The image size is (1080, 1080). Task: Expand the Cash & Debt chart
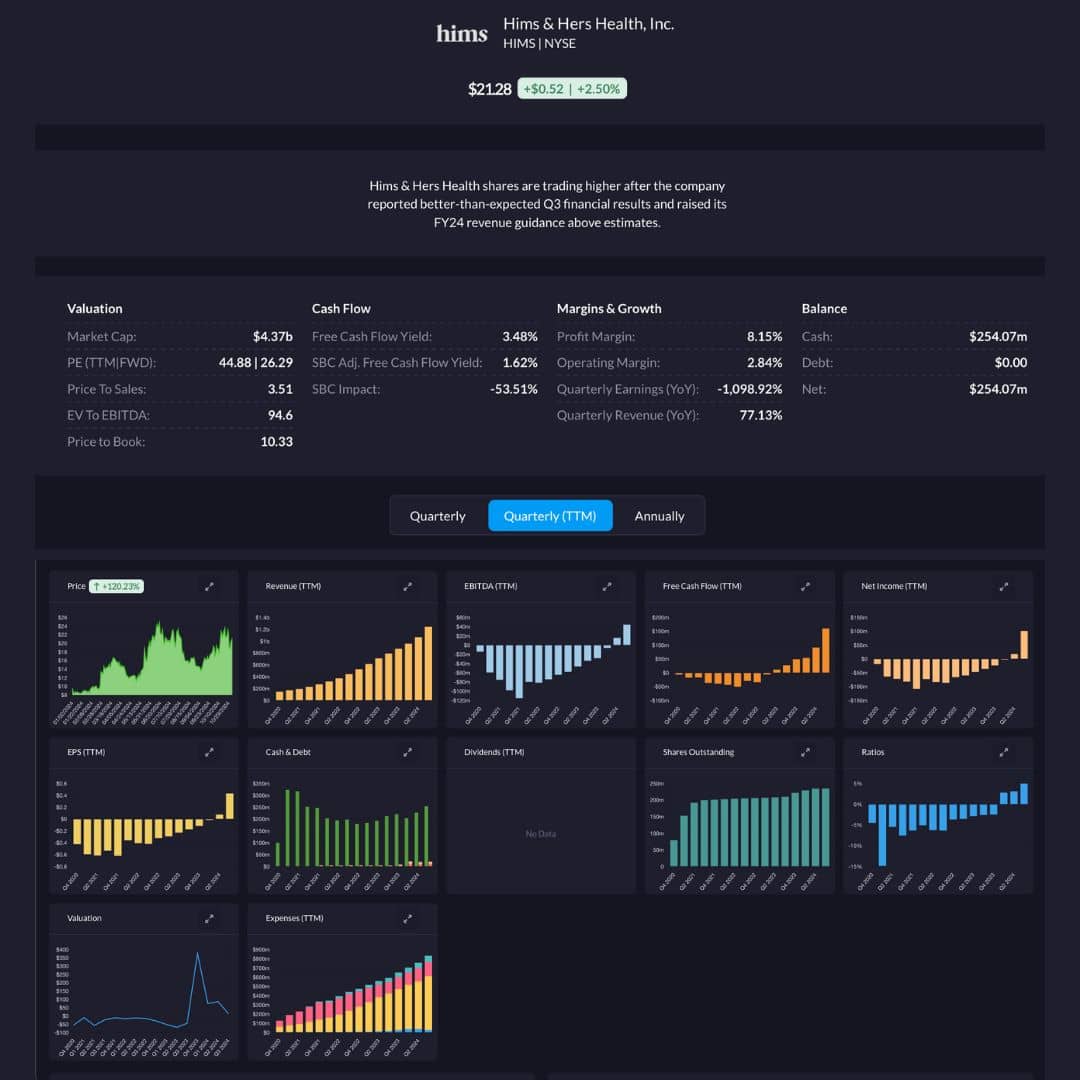coord(408,752)
